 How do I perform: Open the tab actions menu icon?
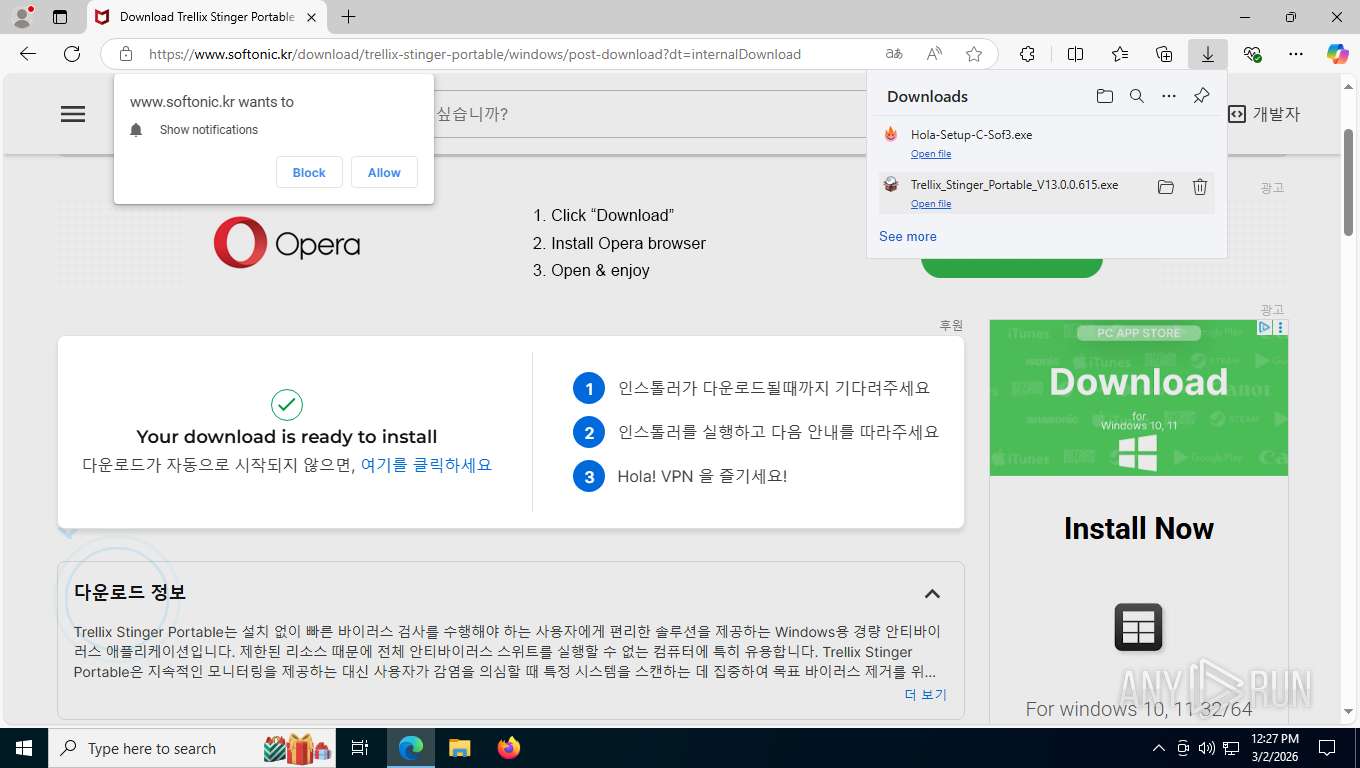coord(60,17)
